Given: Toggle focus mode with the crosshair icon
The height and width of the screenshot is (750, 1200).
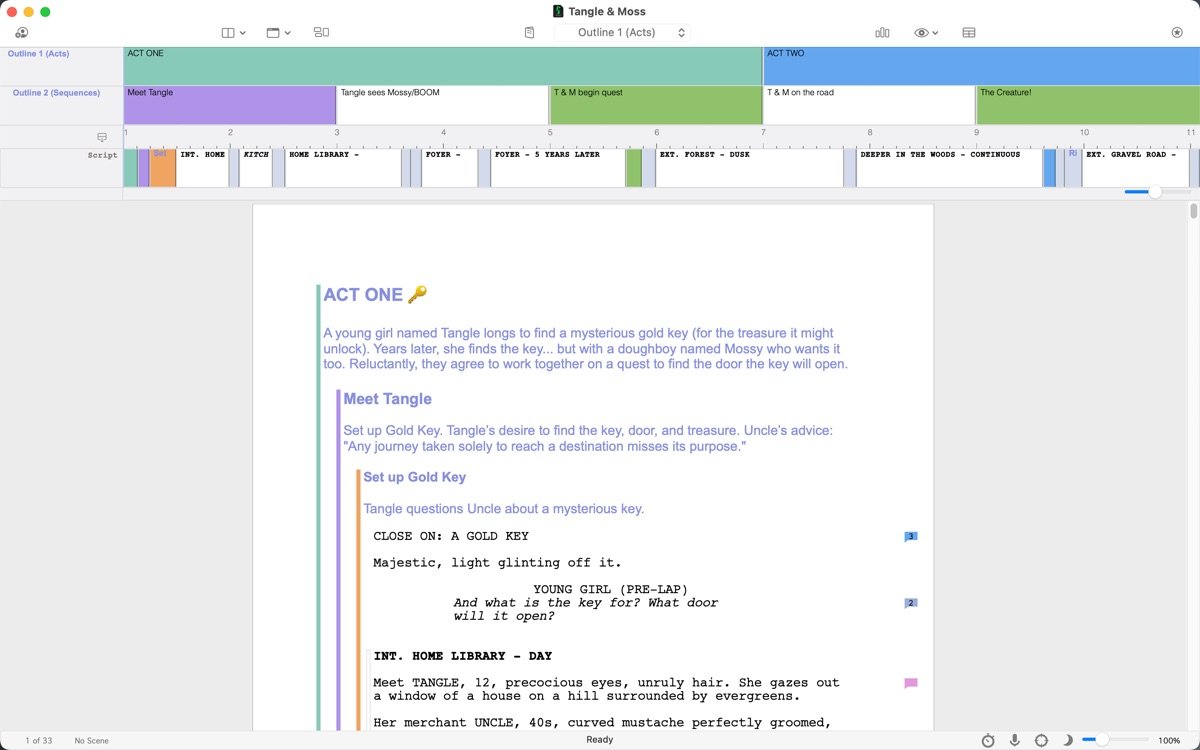Looking at the screenshot, I should coord(1041,740).
